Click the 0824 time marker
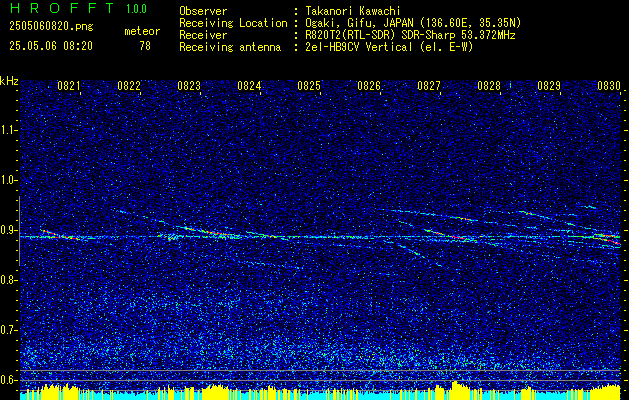 point(249,85)
